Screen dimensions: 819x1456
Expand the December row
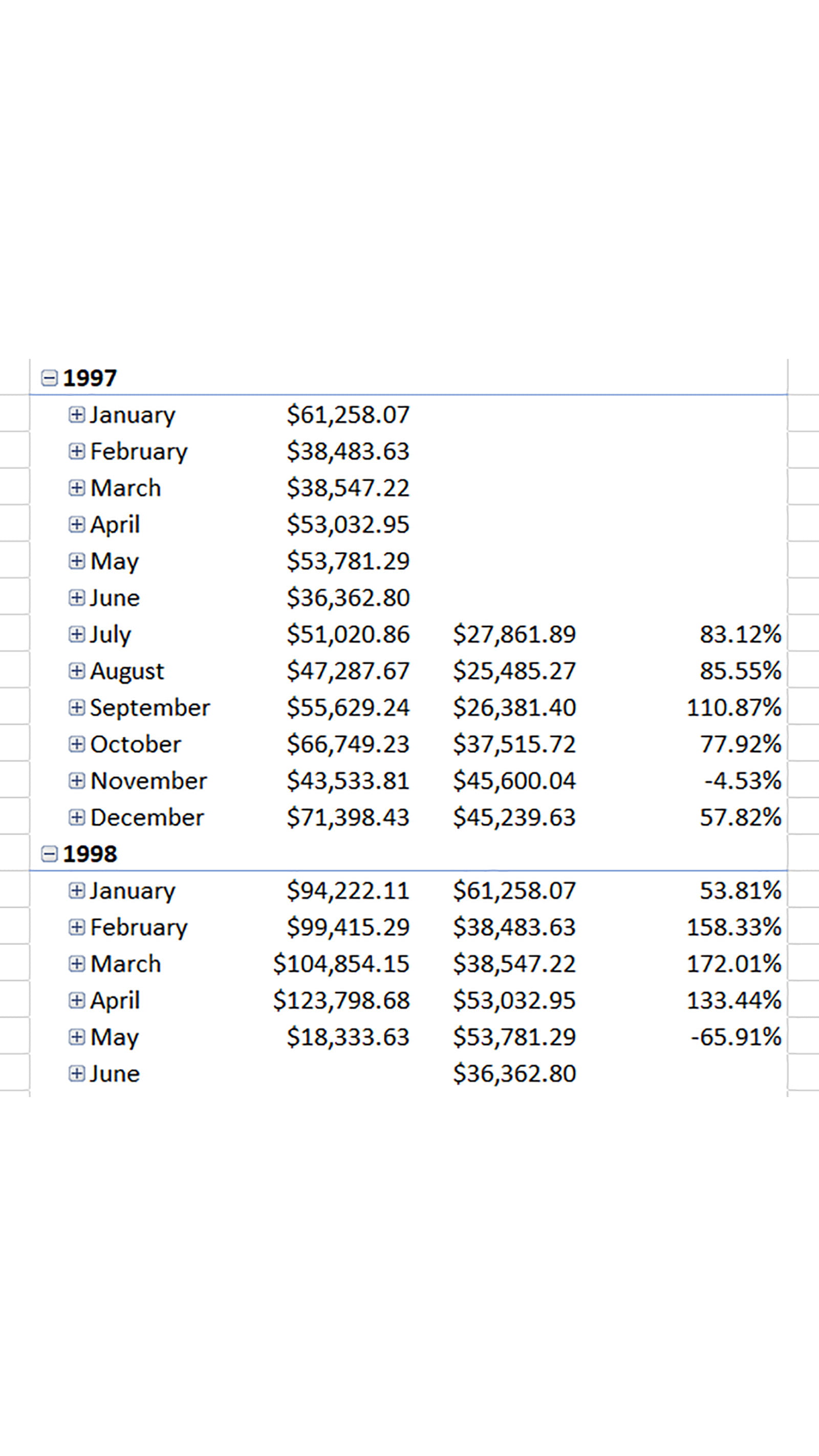76,817
